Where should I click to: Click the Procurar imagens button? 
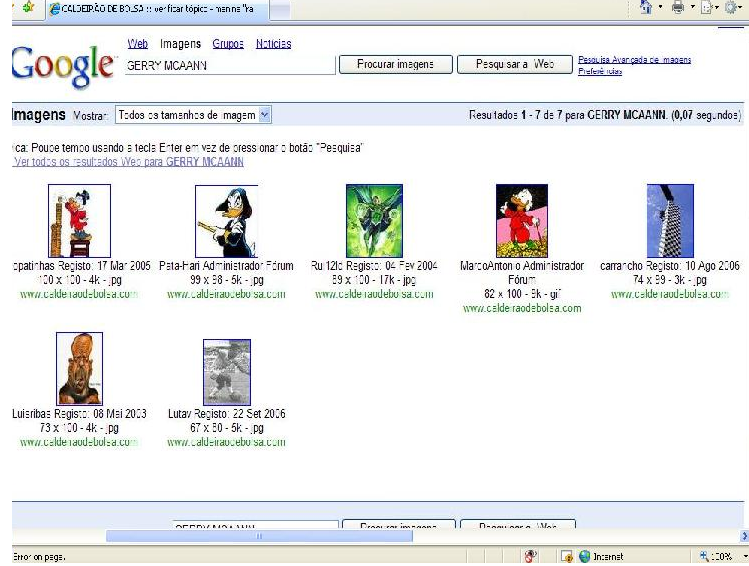coord(396,64)
